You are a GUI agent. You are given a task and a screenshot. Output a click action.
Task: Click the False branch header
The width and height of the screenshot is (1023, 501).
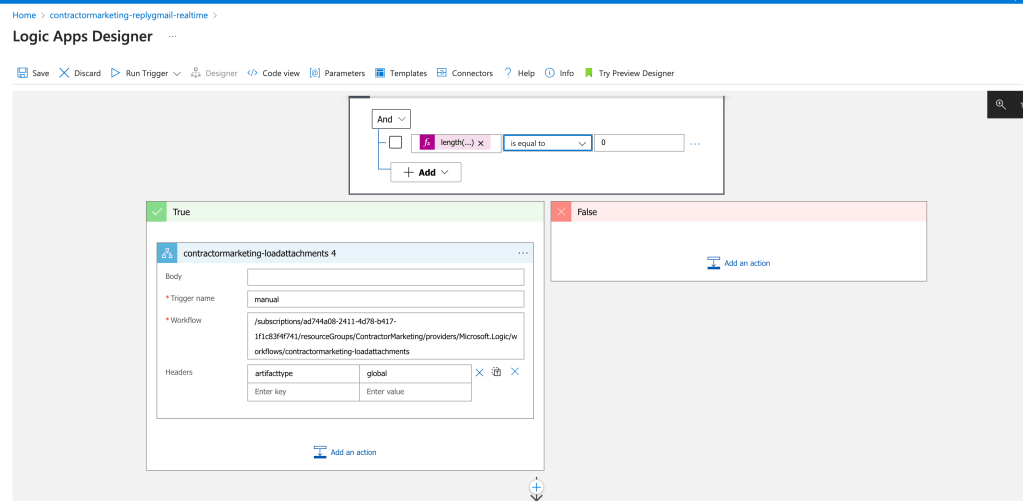739,212
